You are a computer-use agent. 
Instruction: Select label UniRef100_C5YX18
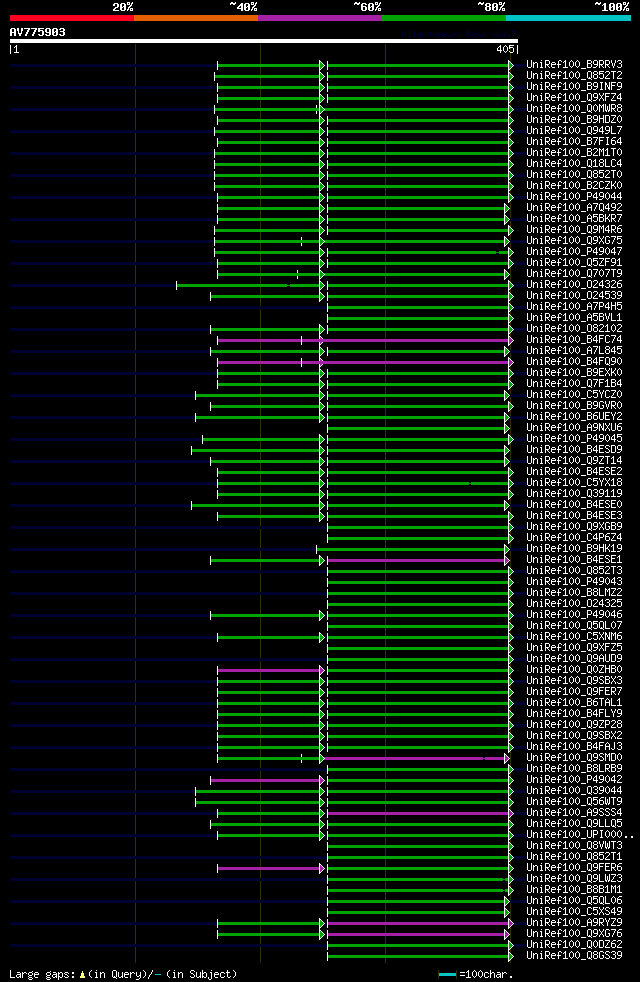[574, 483]
